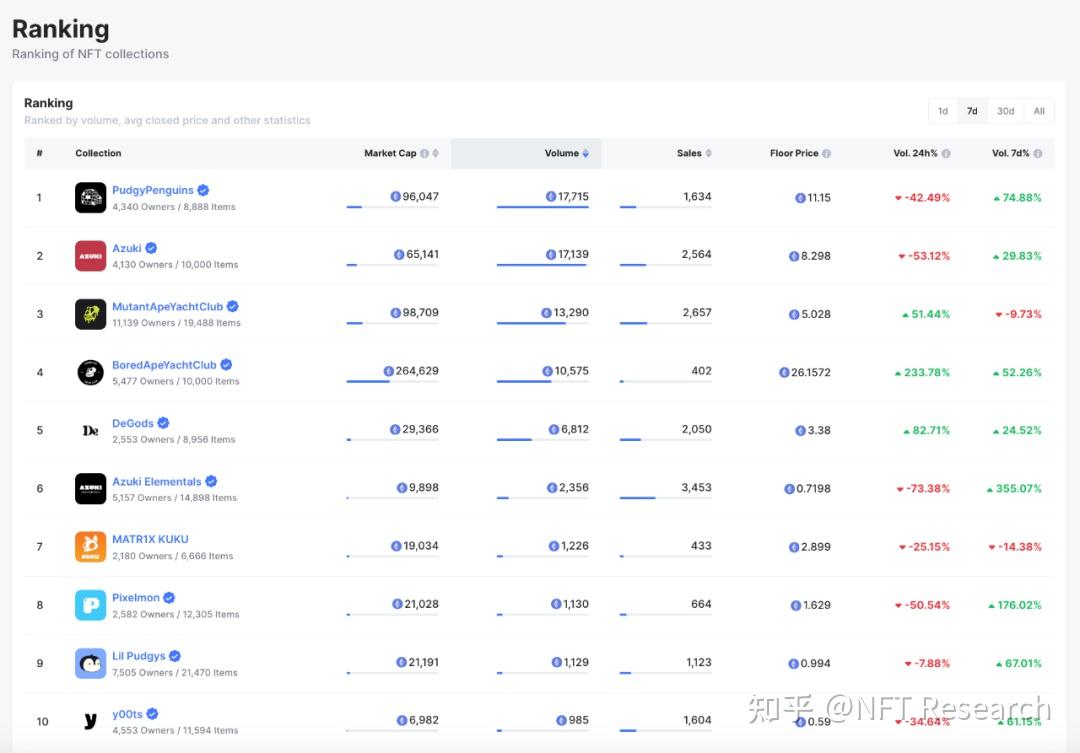Click the orange MATR1X KUKU logo

coord(90,547)
